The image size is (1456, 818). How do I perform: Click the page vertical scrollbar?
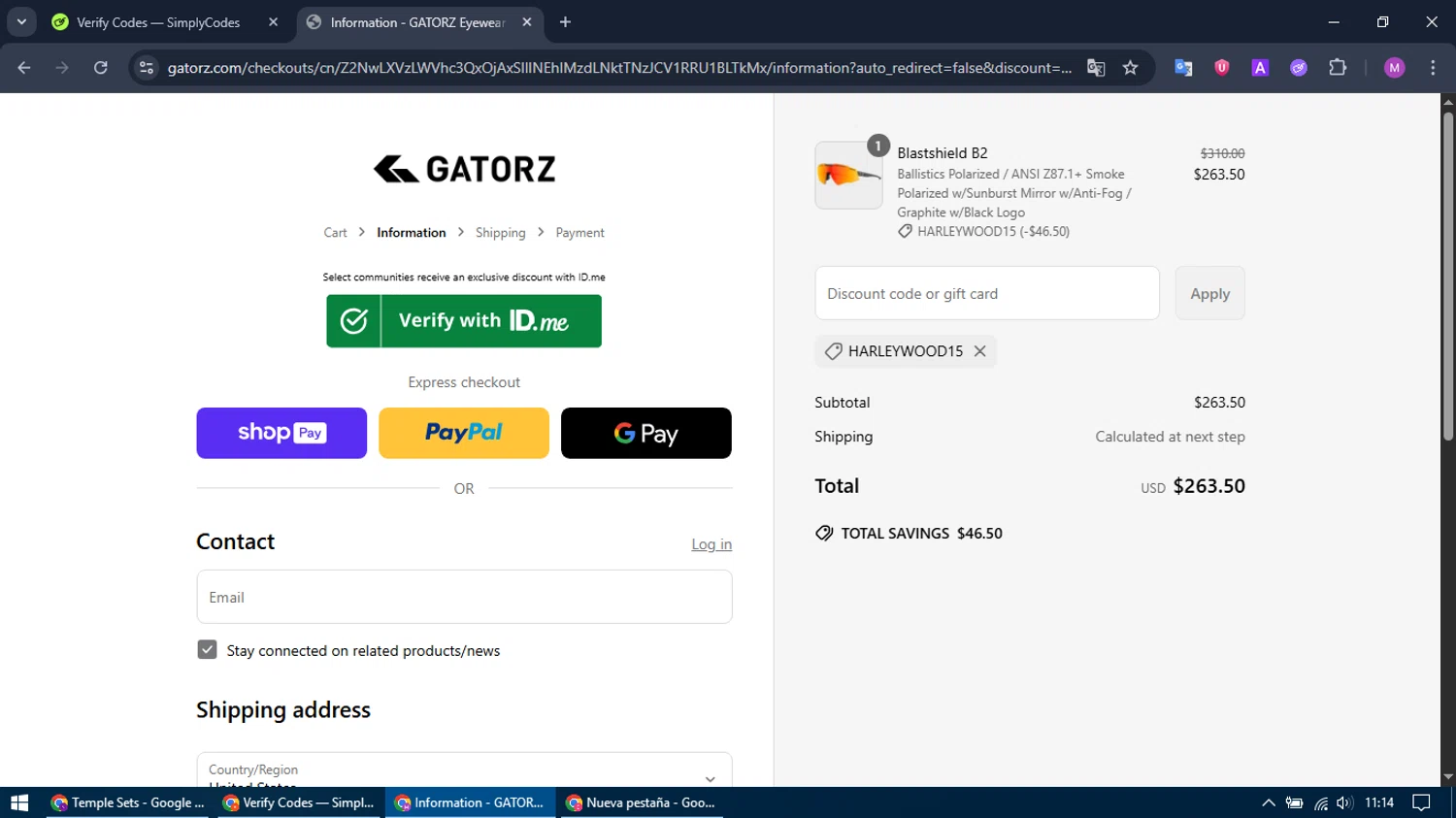click(x=1448, y=275)
